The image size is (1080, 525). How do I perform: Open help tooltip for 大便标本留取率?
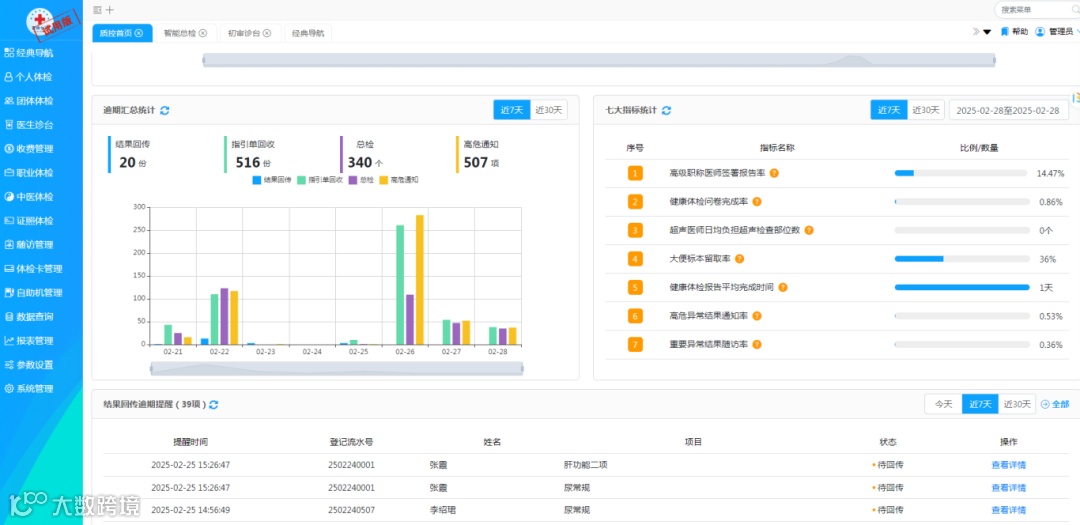tap(740, 259)
